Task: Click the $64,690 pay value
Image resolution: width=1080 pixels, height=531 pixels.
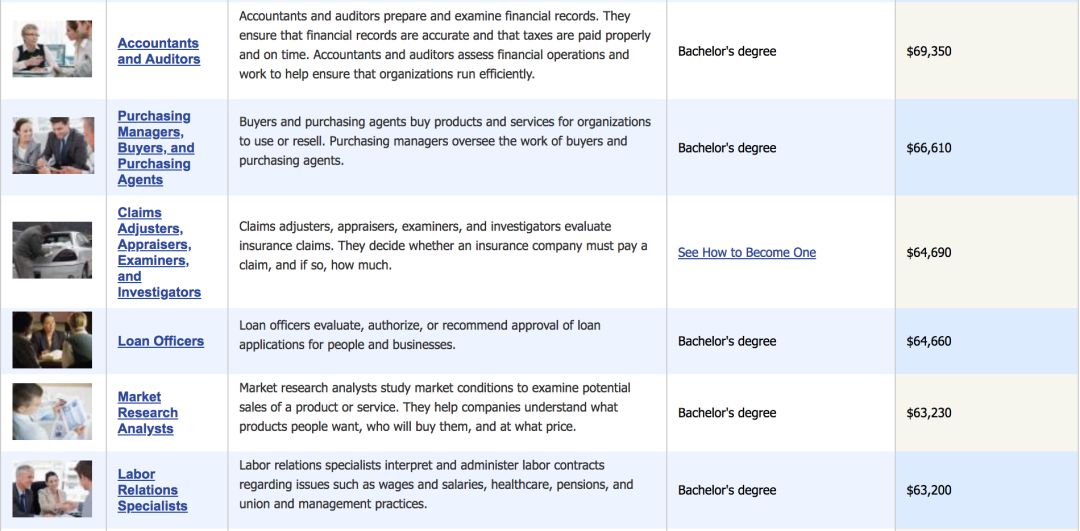Action: point(928,253)
